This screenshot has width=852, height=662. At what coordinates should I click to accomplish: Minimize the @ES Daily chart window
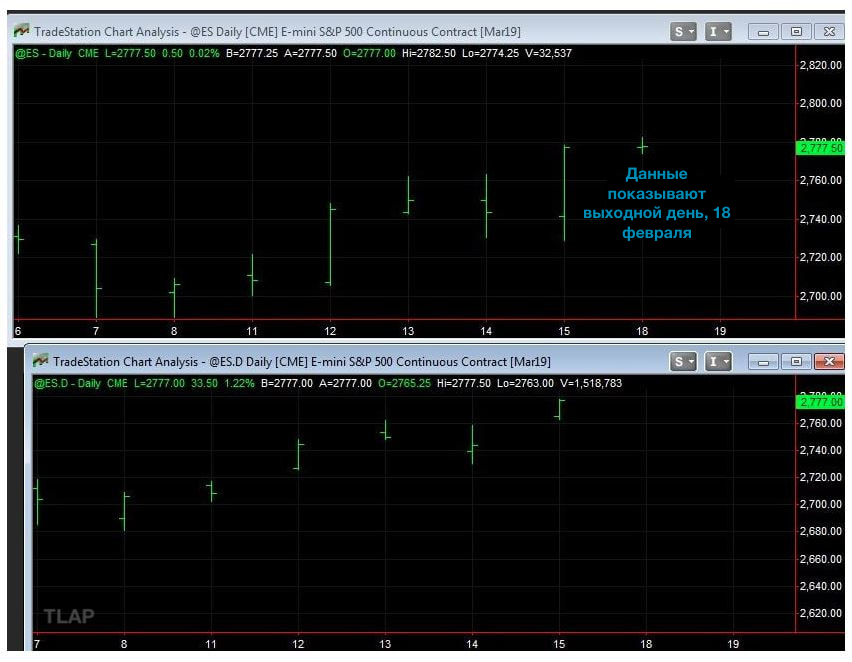tap(763, 32)
